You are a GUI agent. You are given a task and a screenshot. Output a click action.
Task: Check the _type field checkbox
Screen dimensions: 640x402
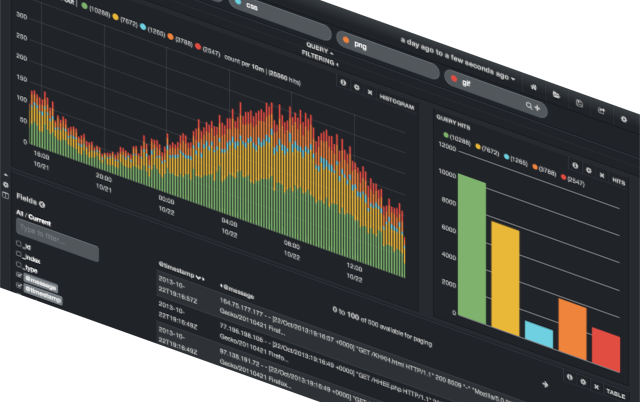[19, 264]
